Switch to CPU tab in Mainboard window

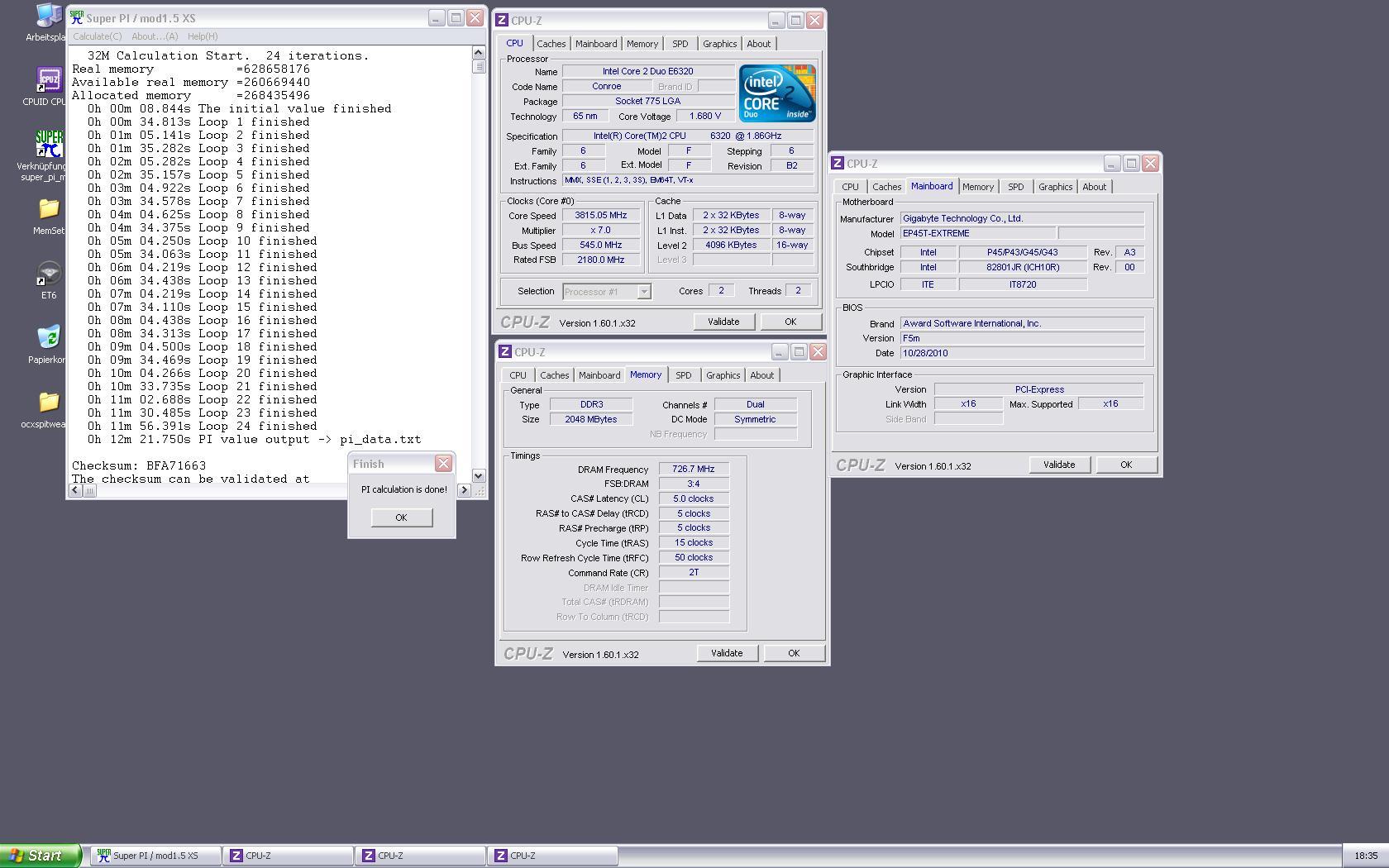pyautogui.click(x=851, y=187)
